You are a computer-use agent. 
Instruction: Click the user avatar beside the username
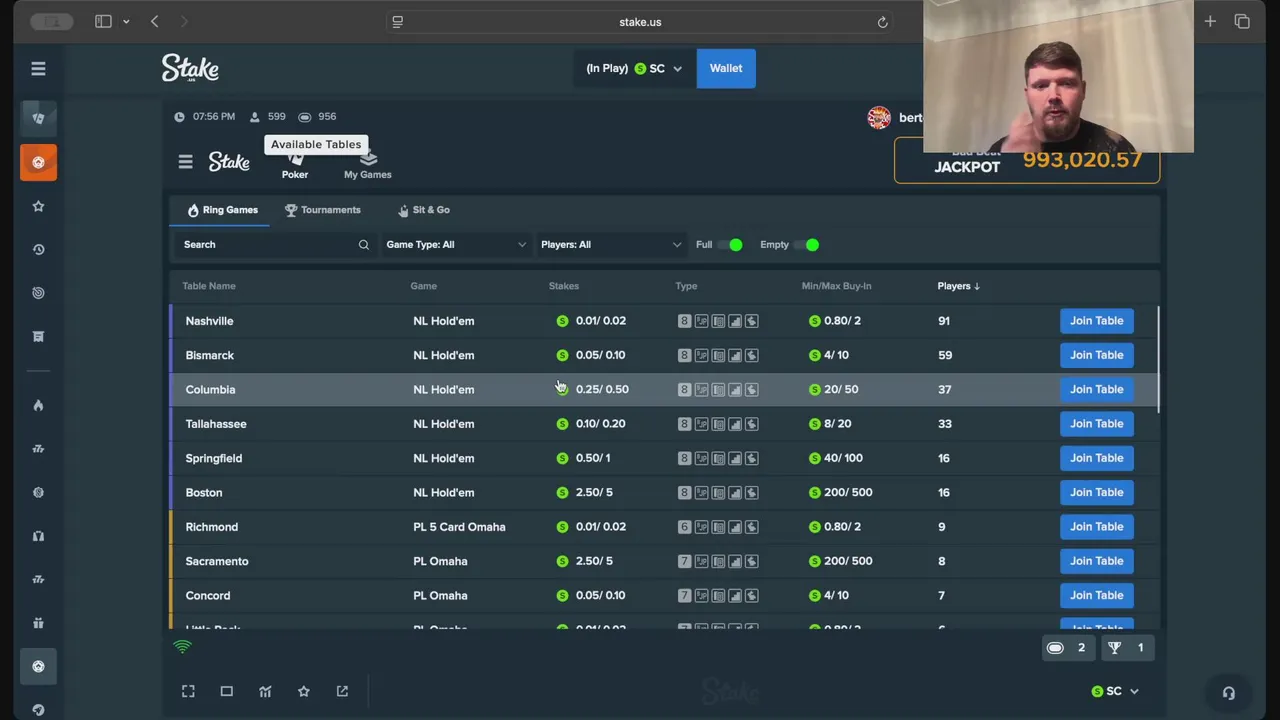[879, 118]
